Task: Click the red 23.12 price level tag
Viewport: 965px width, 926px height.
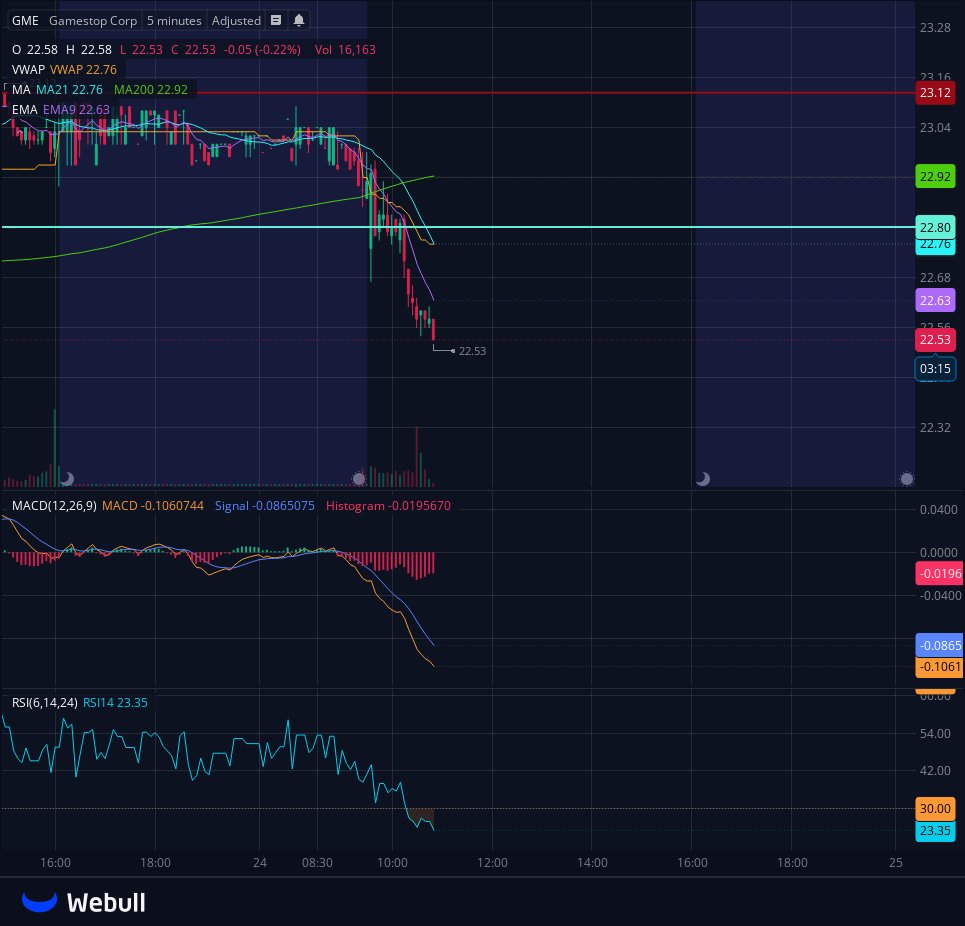Action: [x=934, y=91]
